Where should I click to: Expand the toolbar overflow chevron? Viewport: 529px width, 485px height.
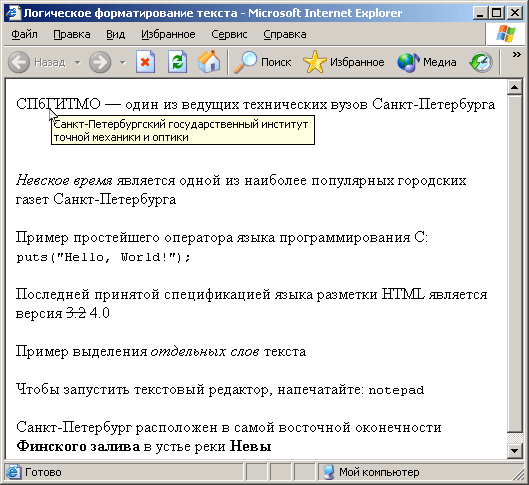click(517, 55)
